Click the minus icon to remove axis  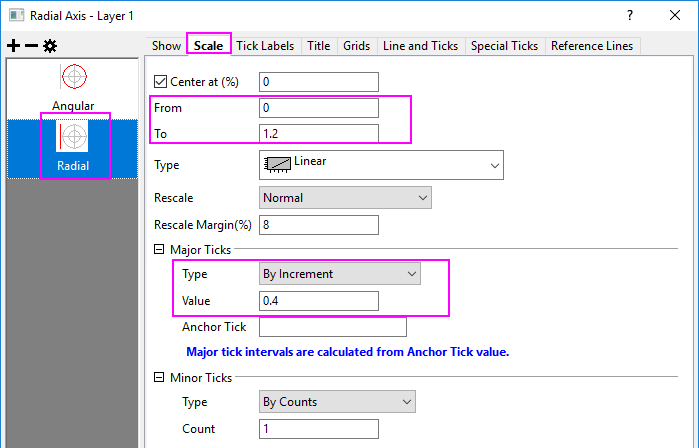pos(31,46)
